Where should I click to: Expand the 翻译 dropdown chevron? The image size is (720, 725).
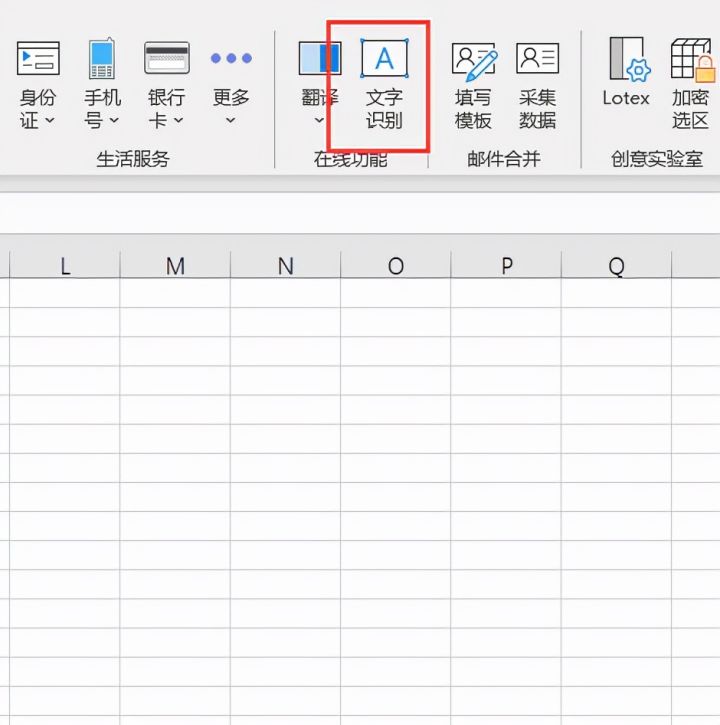tap(319, 121)
